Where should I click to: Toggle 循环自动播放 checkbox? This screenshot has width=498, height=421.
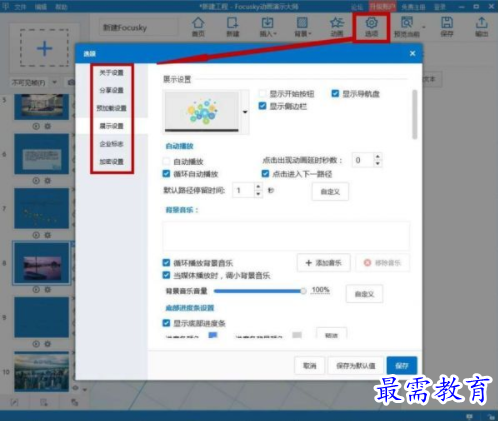pyautogui.click(x=166, y=174)
